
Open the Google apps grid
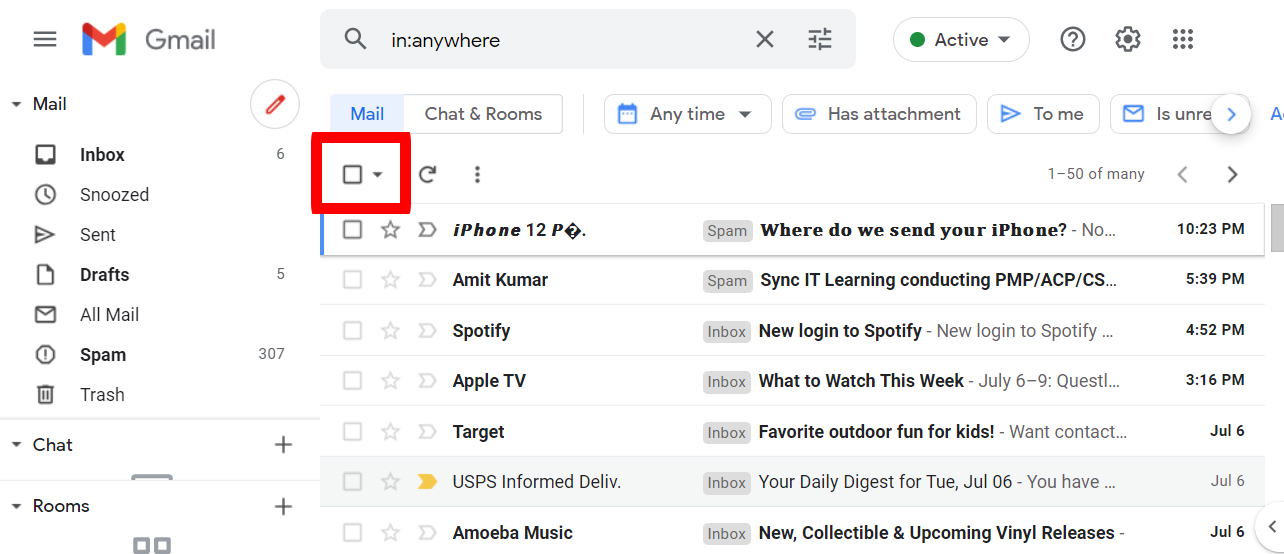[x=1183, y=40]
